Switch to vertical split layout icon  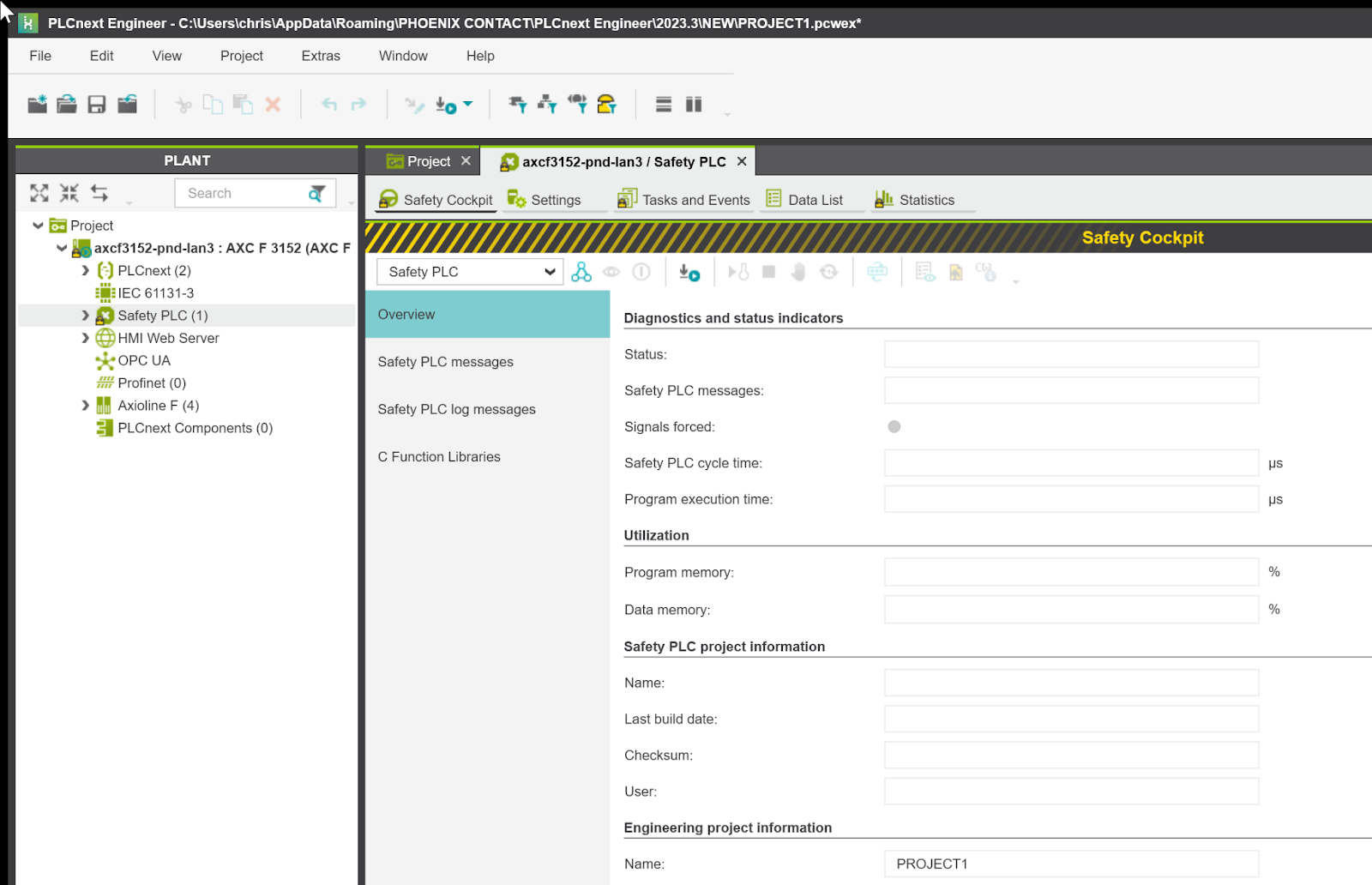[x=694, y=105]
